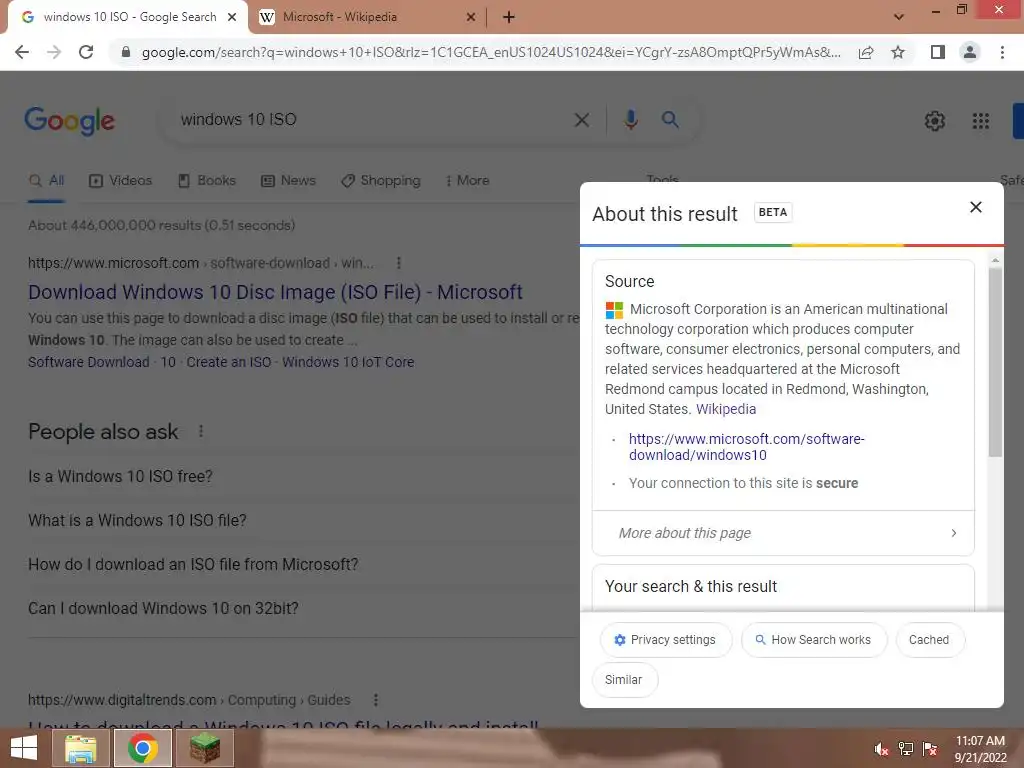Find Similar pages with the Similar button
The height and width of the screenshot is (768, 1024).
624,680
